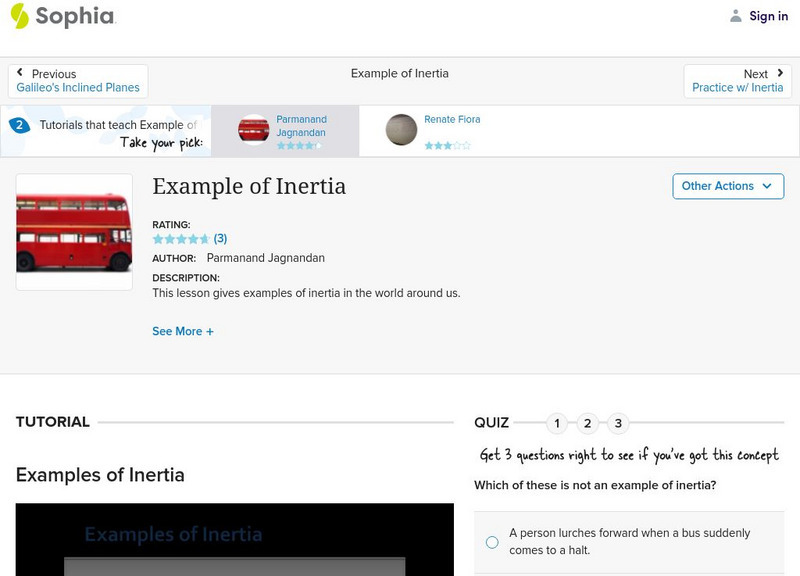Click the blue "2" tutorials badge
Viewport: 800px width, 576px height.
pyautogui.click(x=18, y=125)
